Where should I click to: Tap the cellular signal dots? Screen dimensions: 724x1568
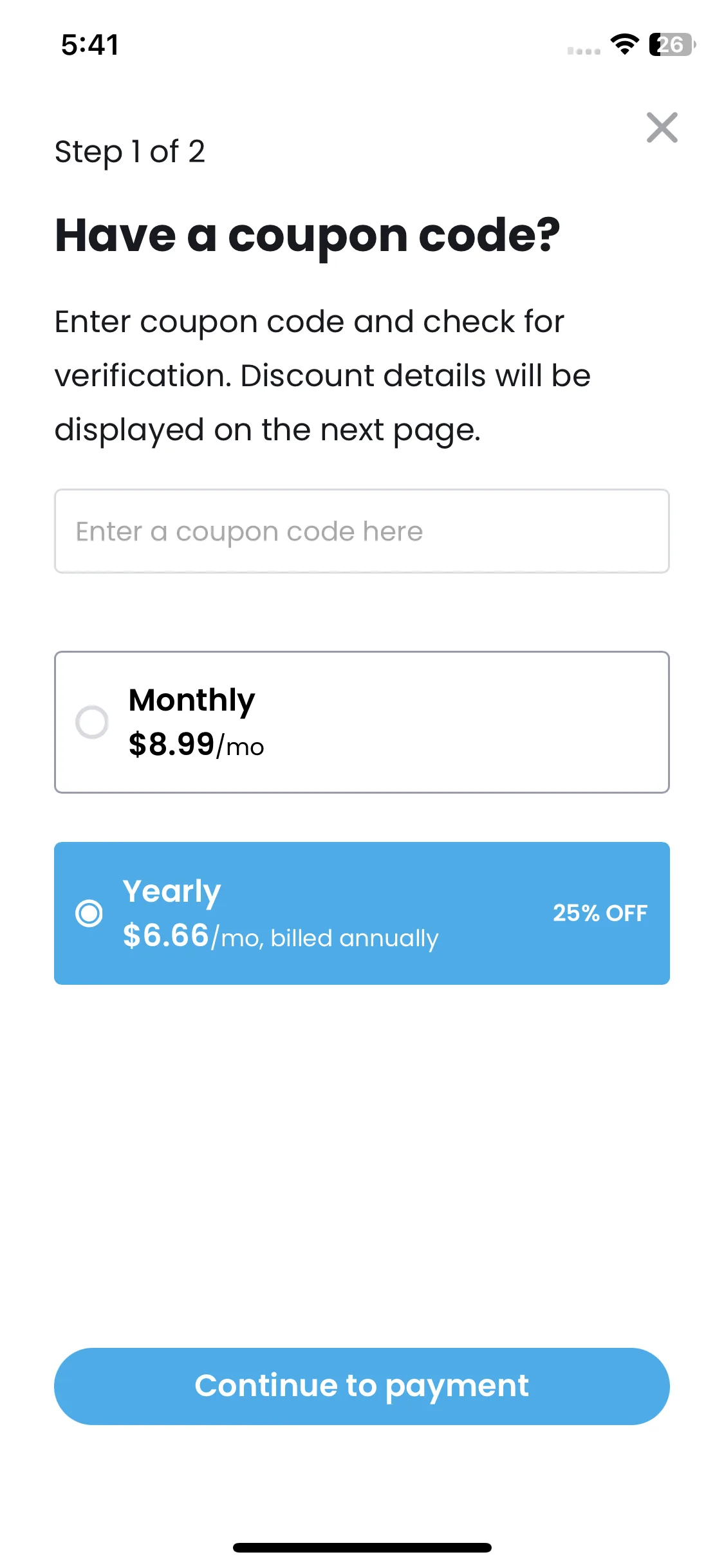click(x=584, y=51)
